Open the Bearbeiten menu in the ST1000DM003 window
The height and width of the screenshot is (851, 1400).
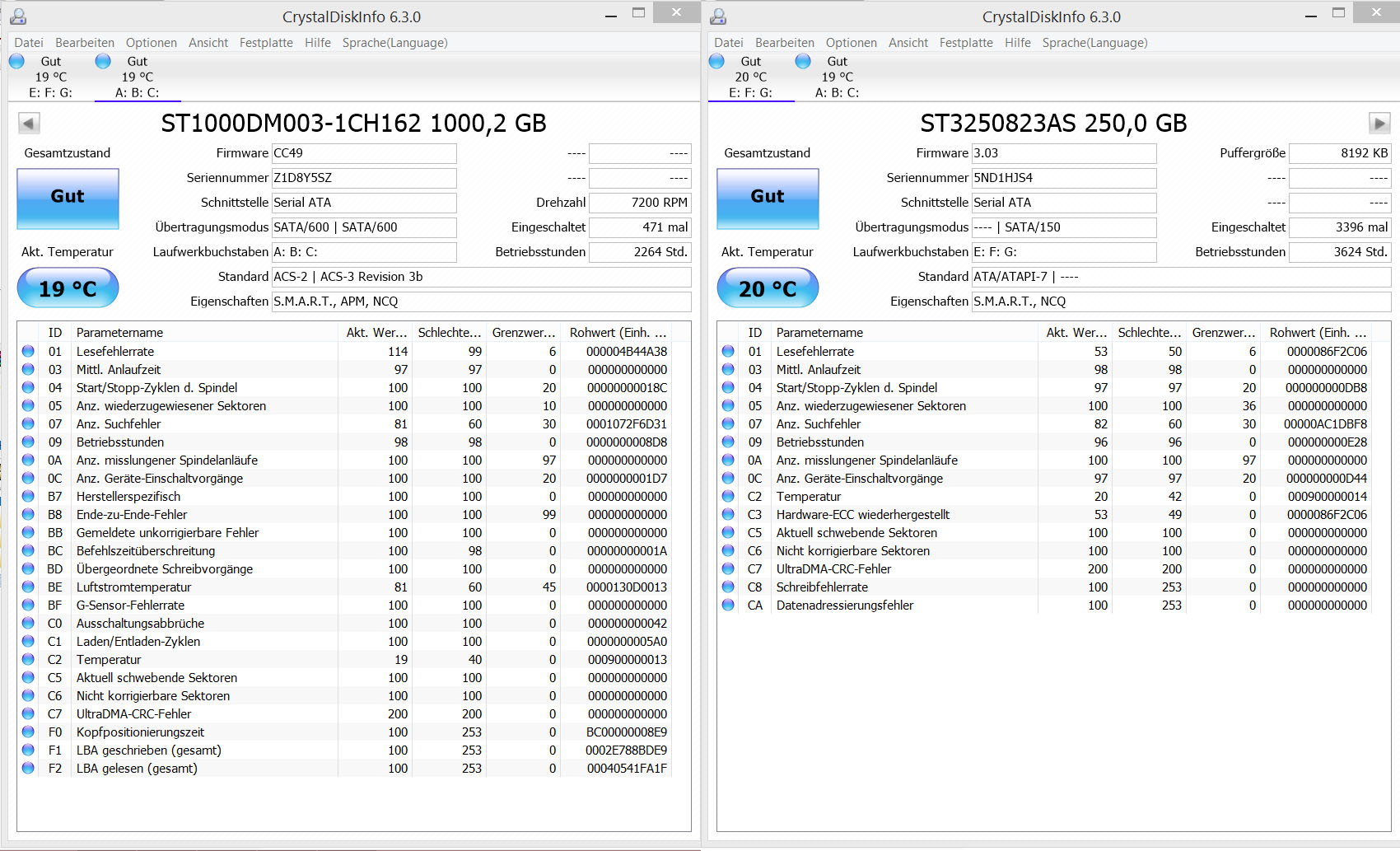tap(85, 43)
